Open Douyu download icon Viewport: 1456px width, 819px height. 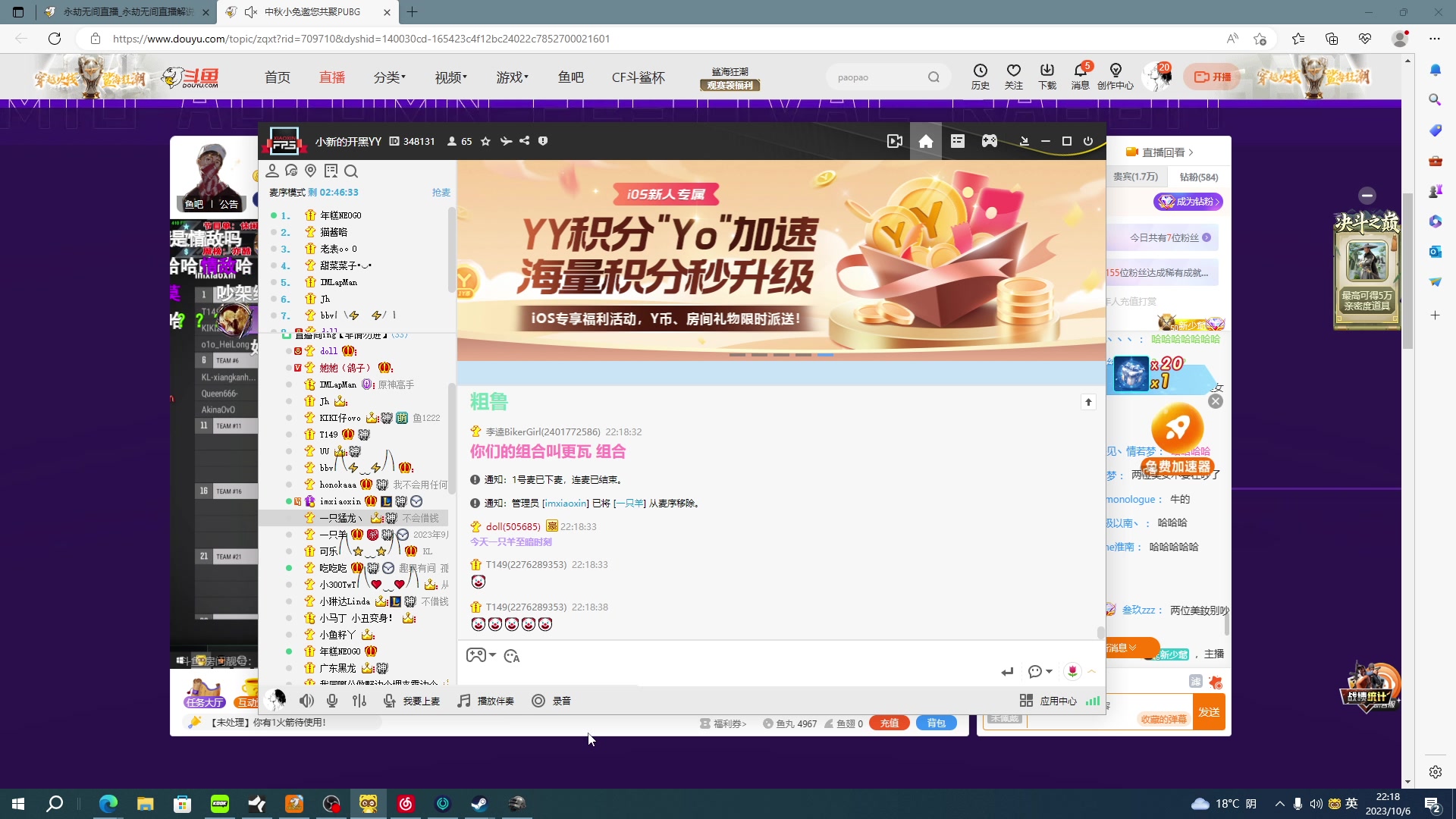(1047, 77)
